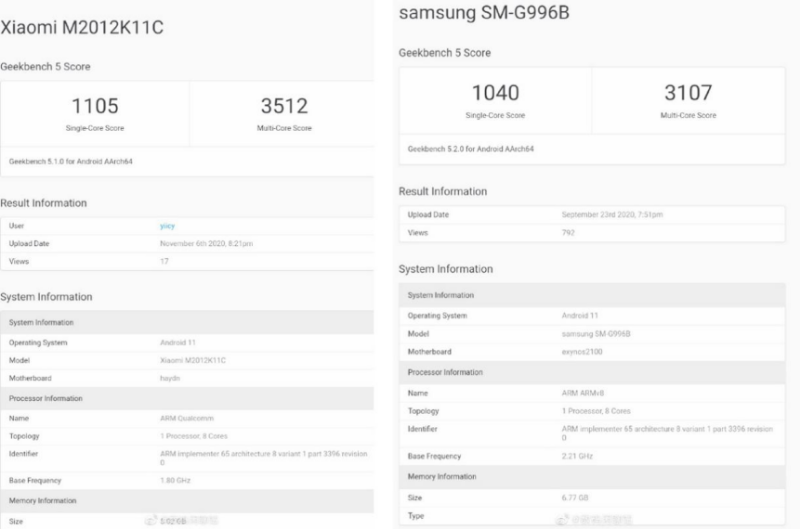Viewport: 801px width, 530px height.
Task: Click the samsung SM-G996B page title
Action: [484, 12]
